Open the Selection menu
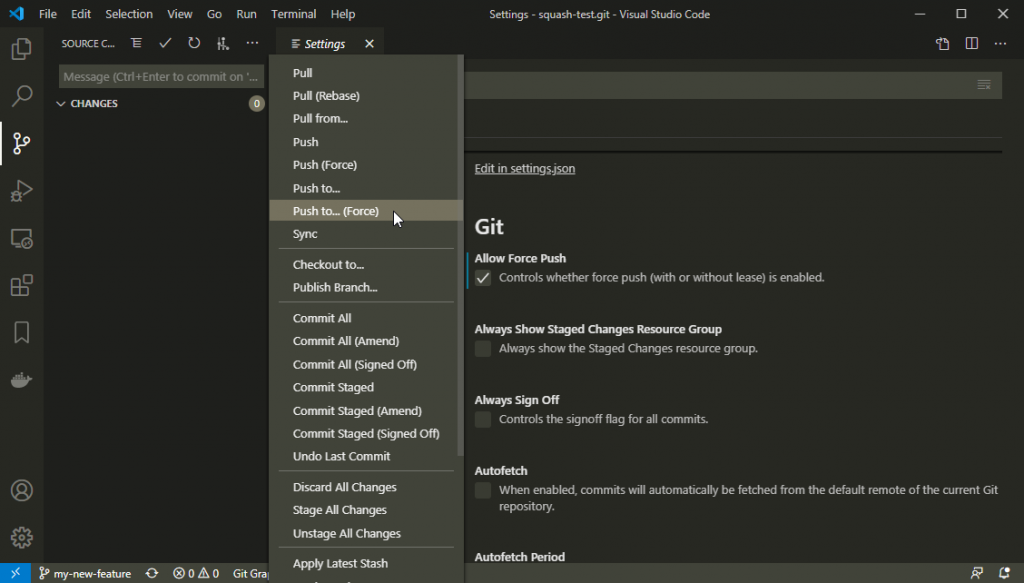The height and width of the screenshot is (583, 1024). click(x=129, y=14)
